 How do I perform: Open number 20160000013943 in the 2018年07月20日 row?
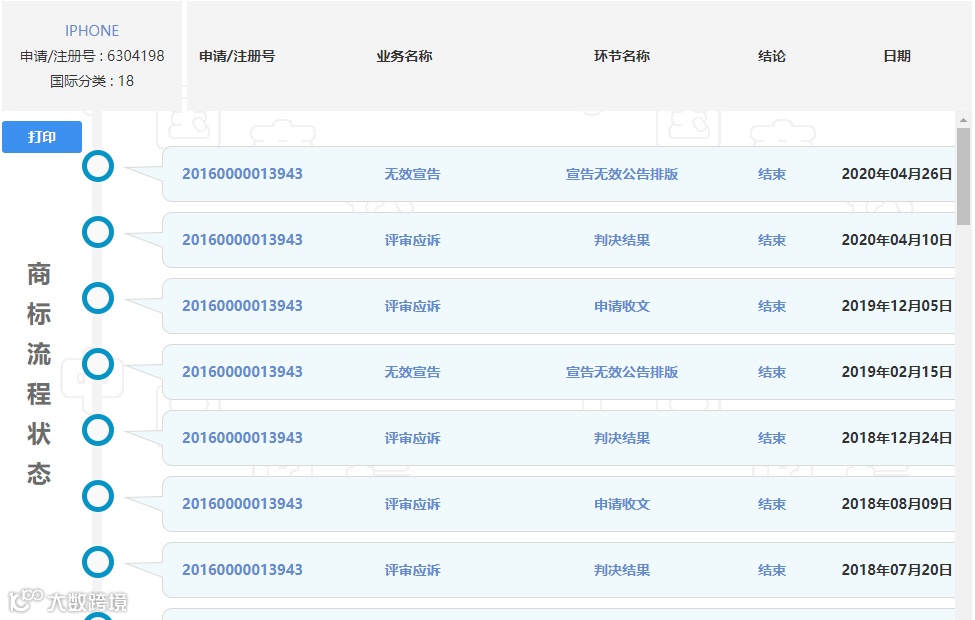(243, 570)
